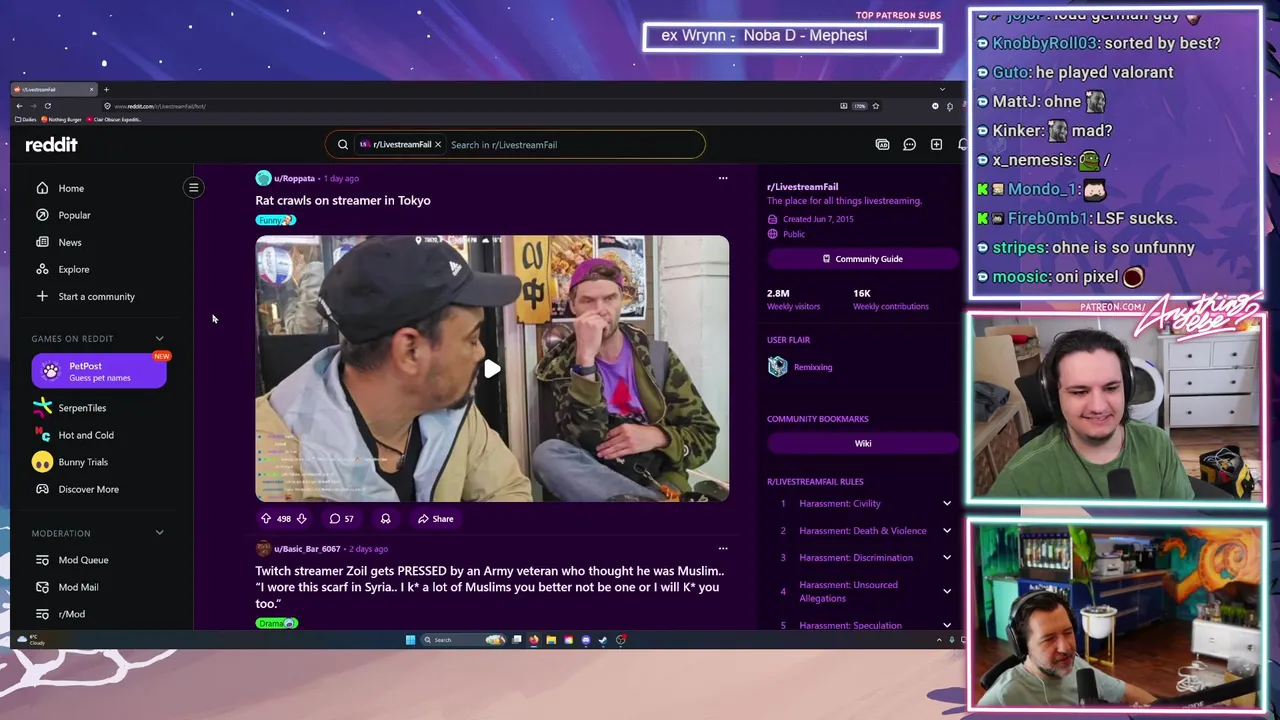The height and width of the screenshot is (720, 1280).
Task: Open the r/Mod feed
Action: pos(72,614)
